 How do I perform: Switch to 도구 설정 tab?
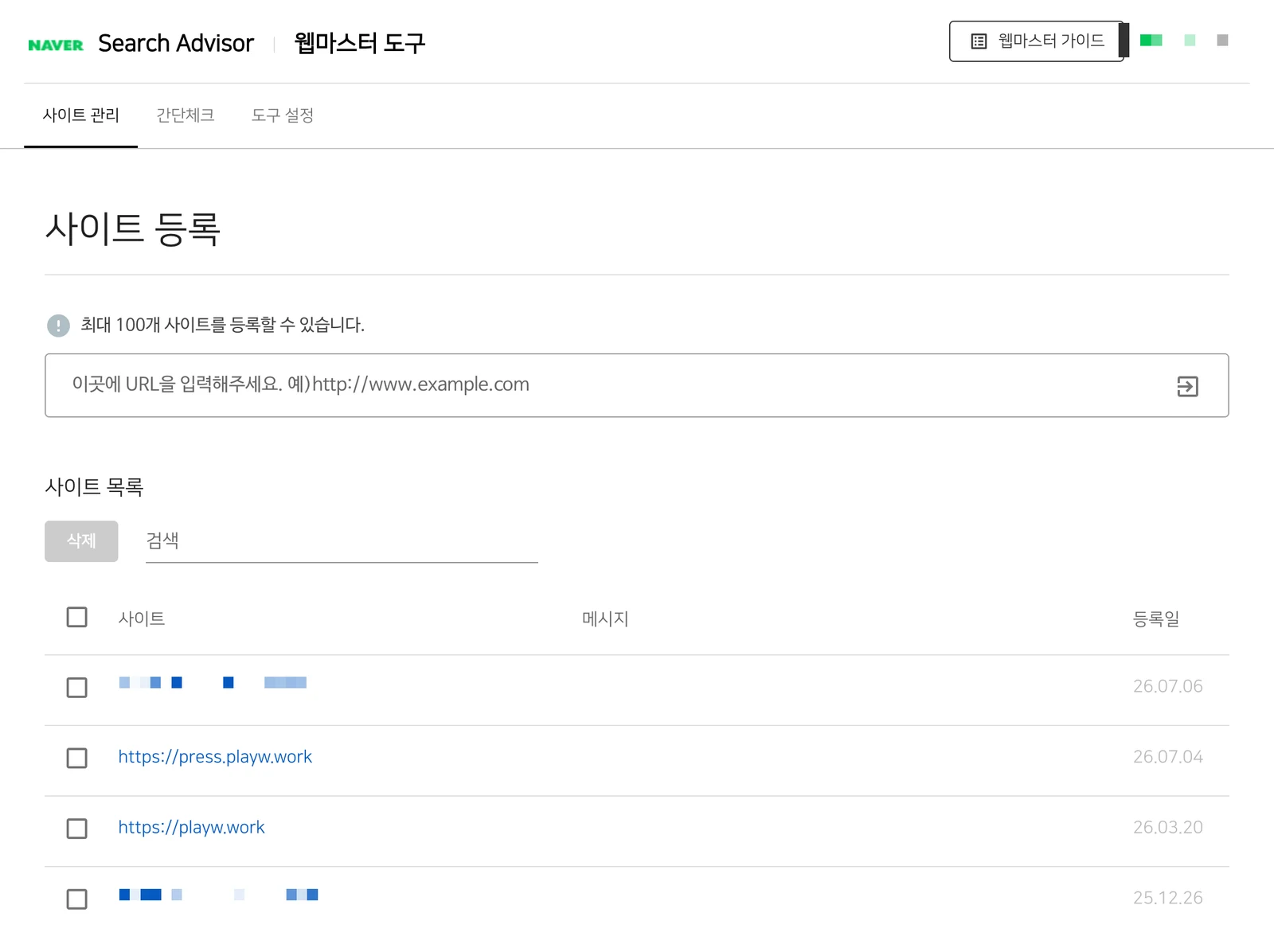click(x=283, y=115)
